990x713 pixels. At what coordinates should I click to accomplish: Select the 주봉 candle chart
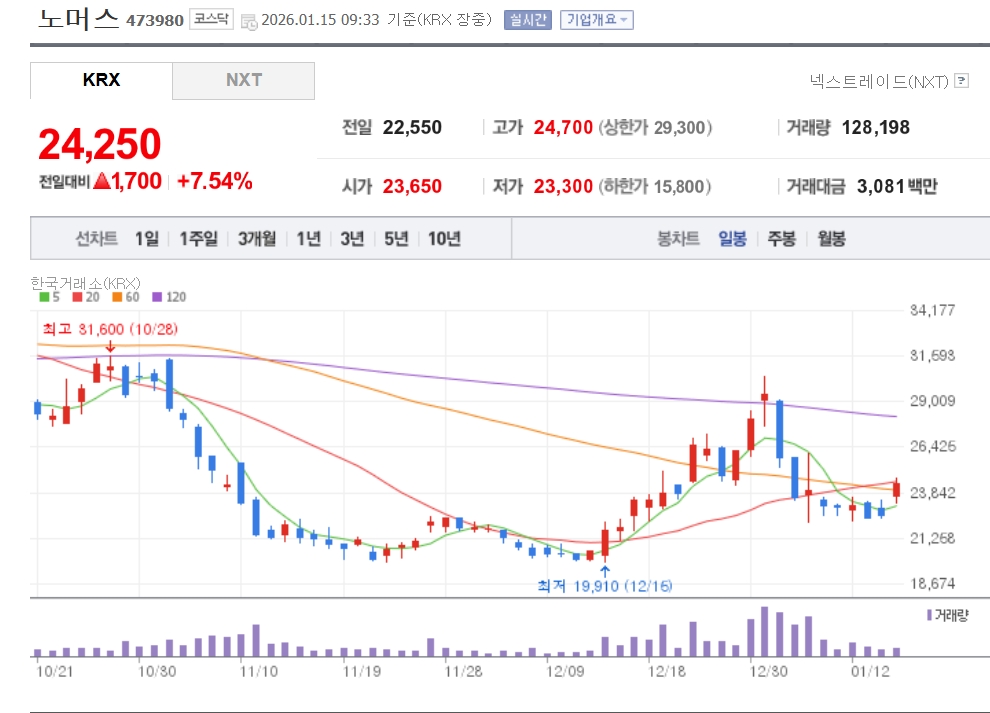[x=782, y=239]
